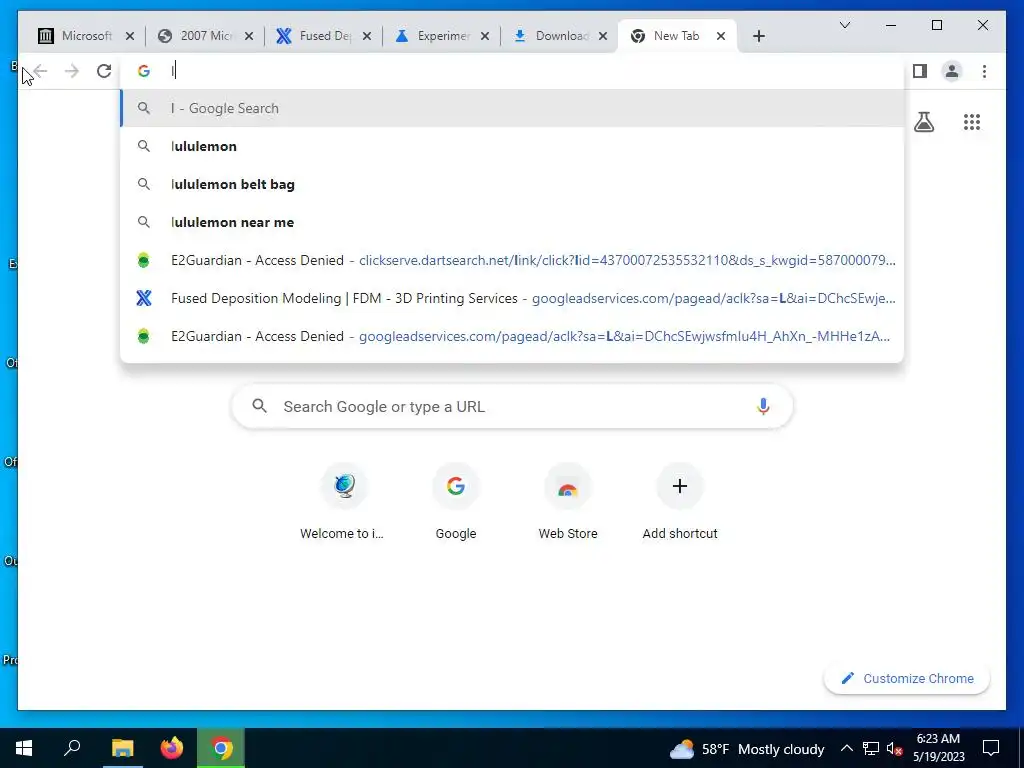Open the profile avatar menu
This screenshot has height=768, width=1024.
coord(952,71)
